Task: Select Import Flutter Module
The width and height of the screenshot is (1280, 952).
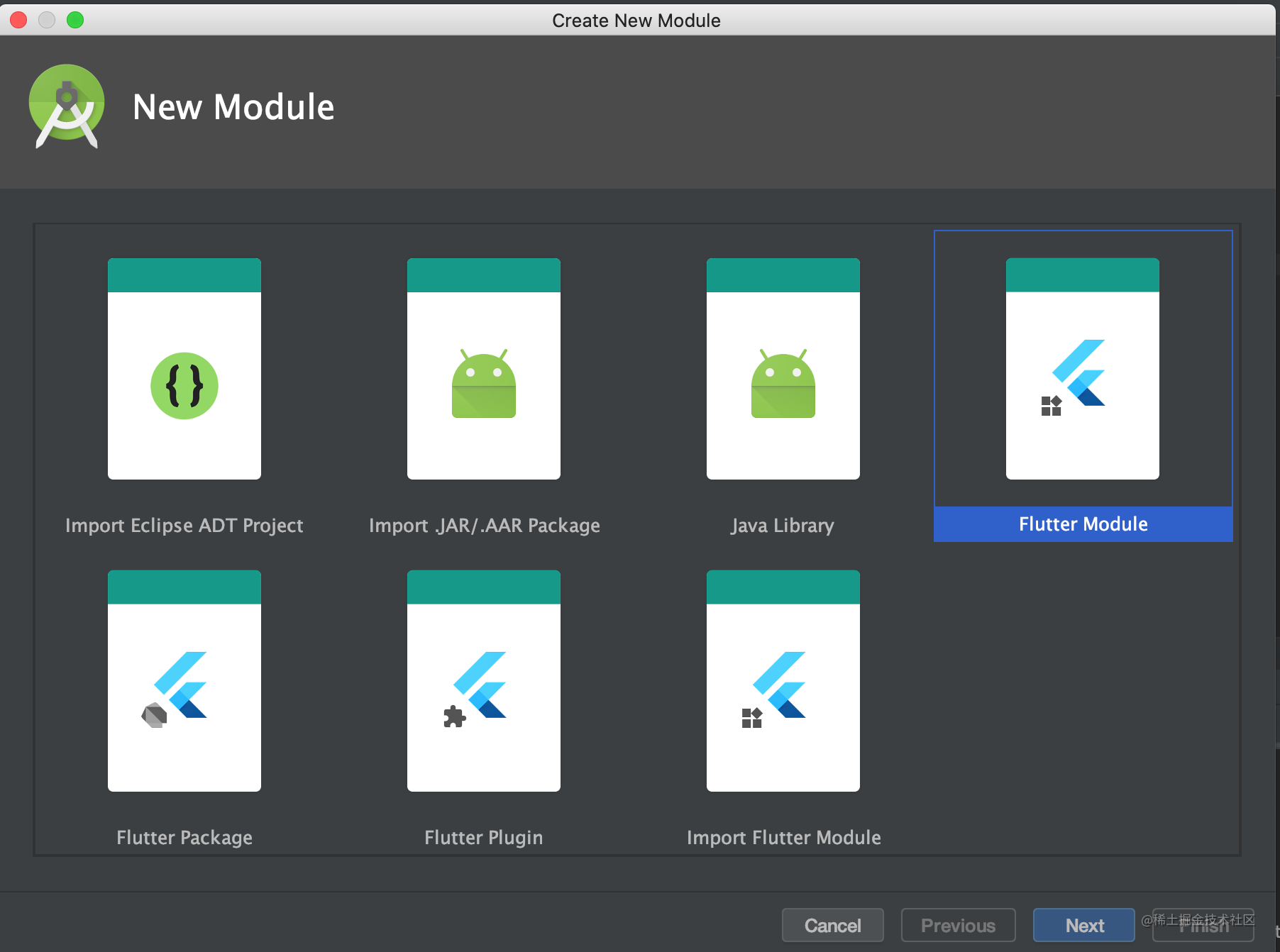Action: click(x=783, y=681)
